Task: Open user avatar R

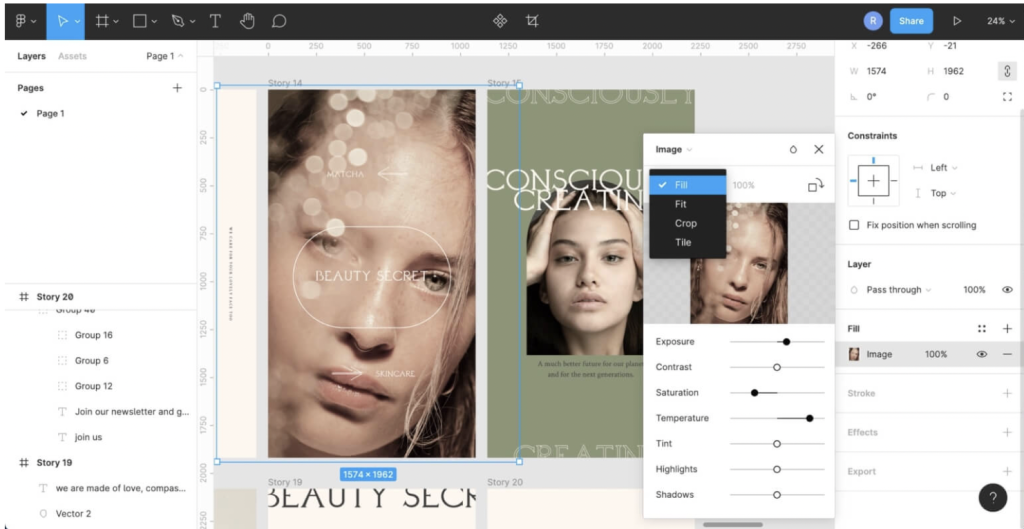Action: pyautogui.click(x=872, y=21)
